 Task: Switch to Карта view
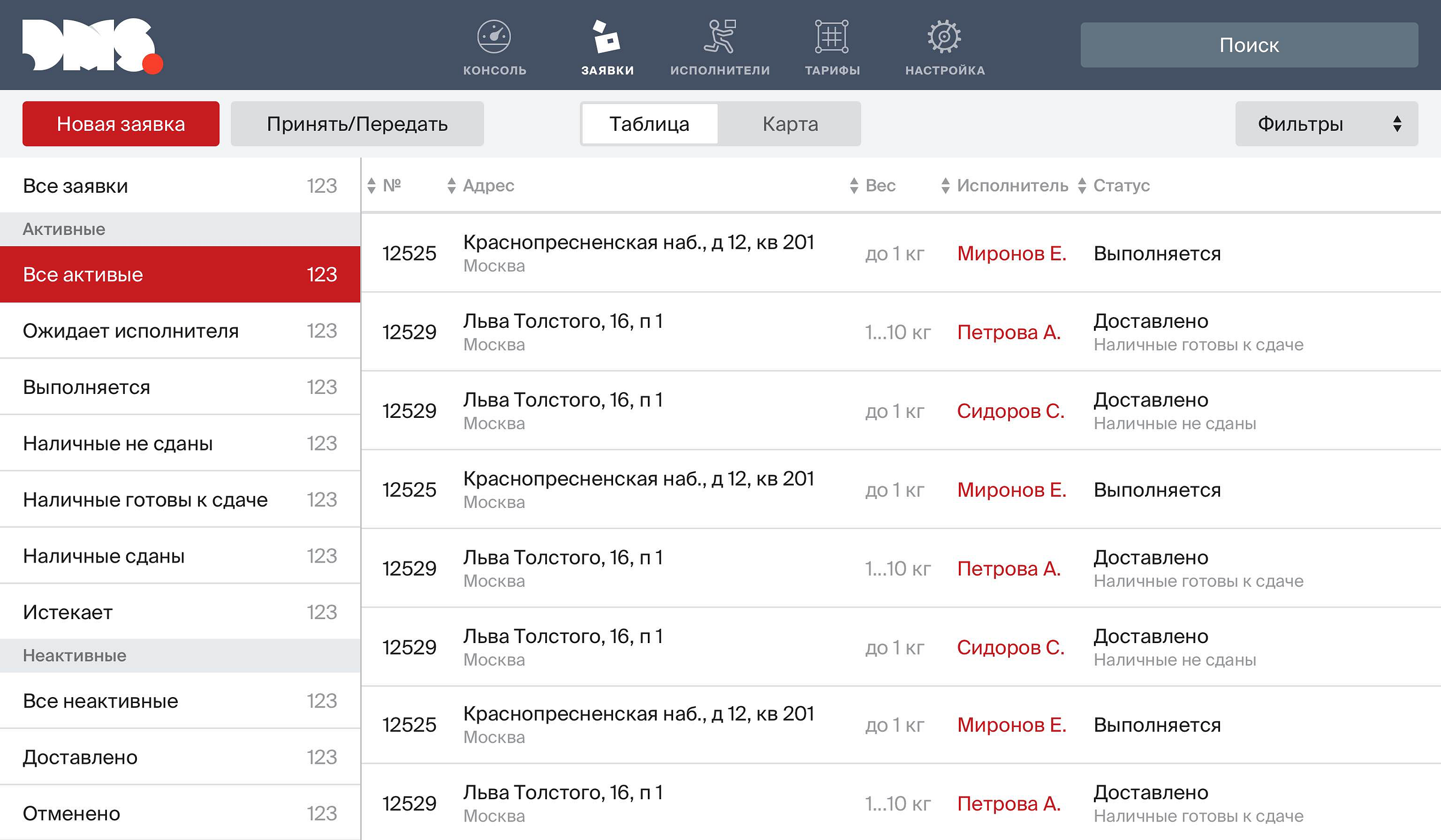click(x=790, y=124)
